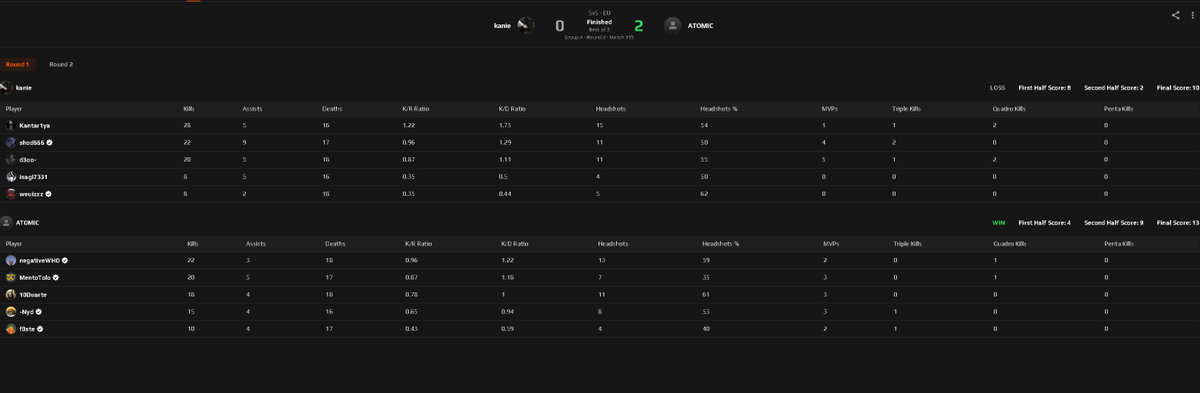This screenshot has width=1200, height=393.
Task: Click 10Duarte's player avatar
Action: tap(10, 294)
